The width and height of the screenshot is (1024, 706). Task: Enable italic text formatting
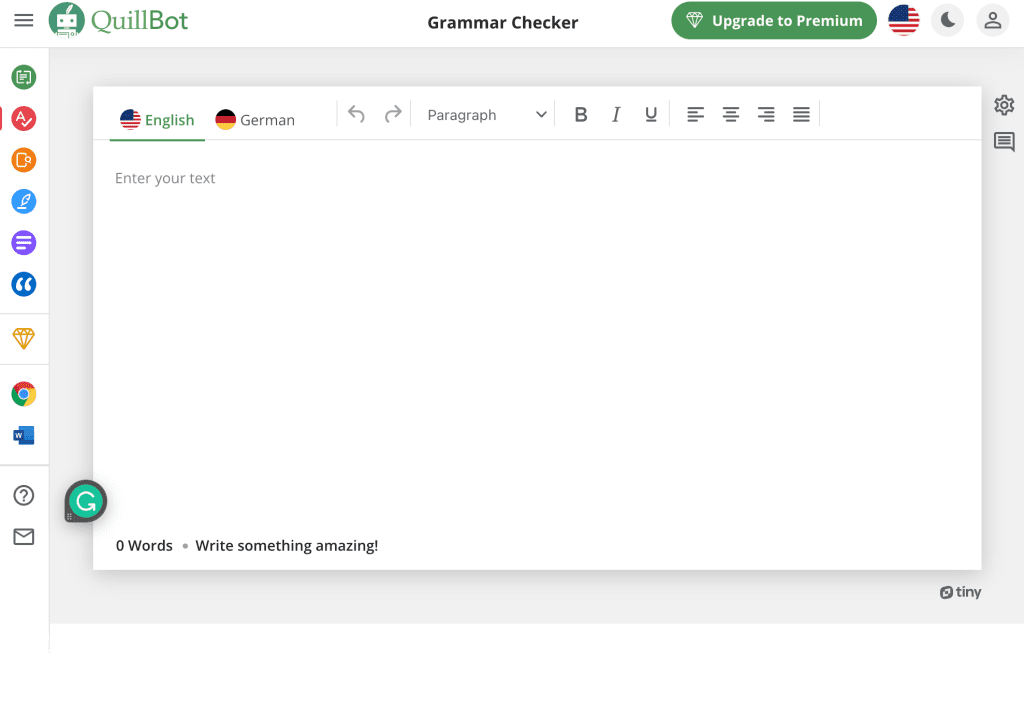(x=616, y=114)
